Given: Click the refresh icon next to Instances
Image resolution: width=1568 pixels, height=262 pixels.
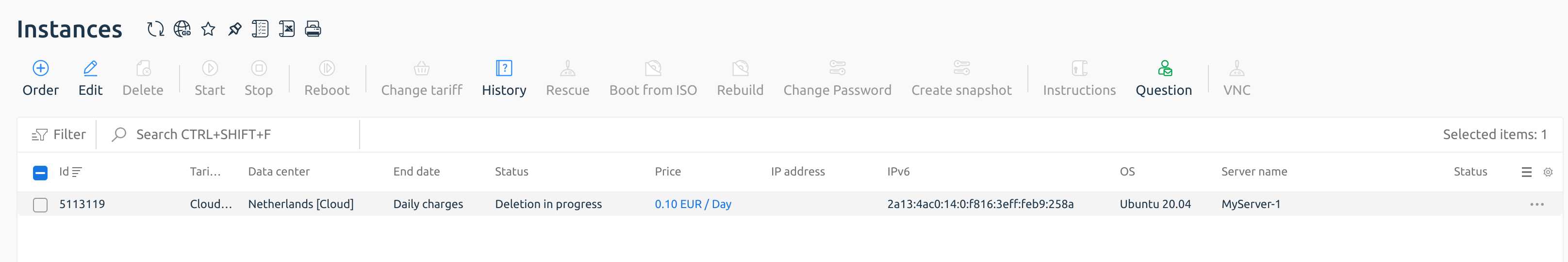Looking at the screenshot, I should (155, 29).
